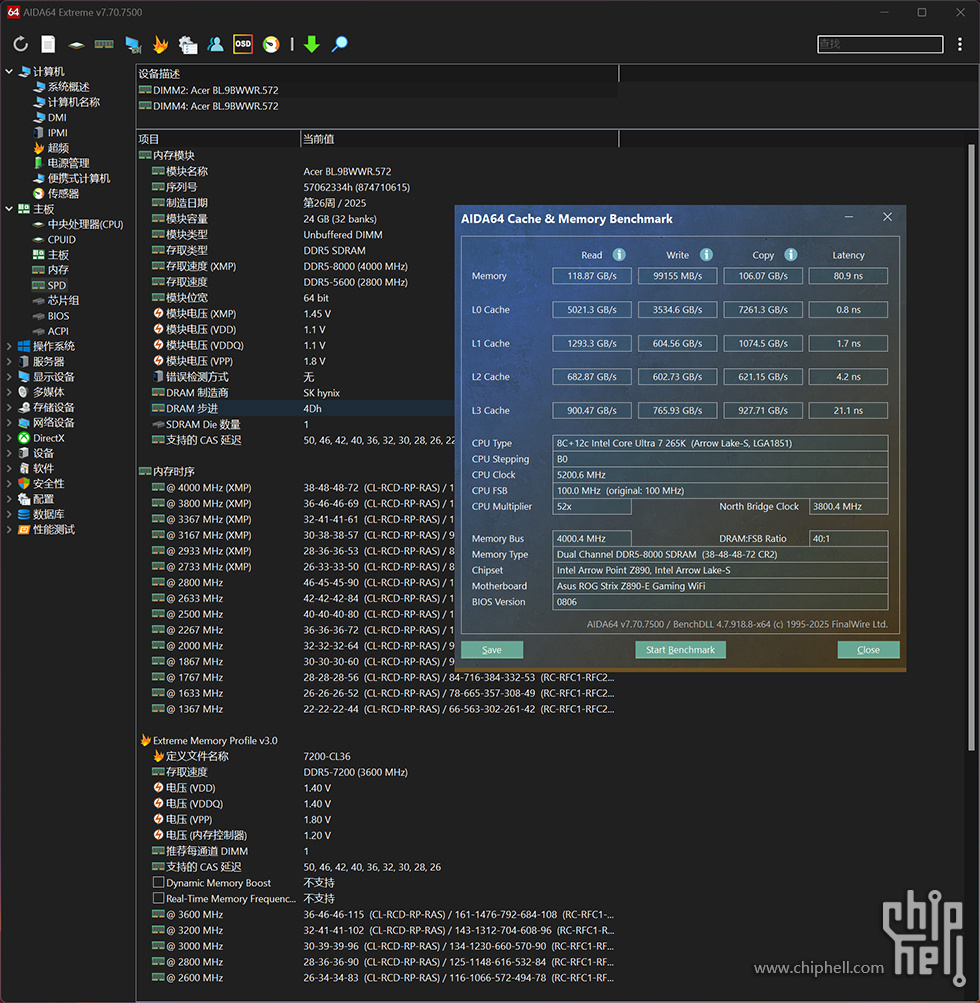
Task: Open the gauge benchmark icon in toolbar
Action: pyautogui.click(x=270, y=44)
